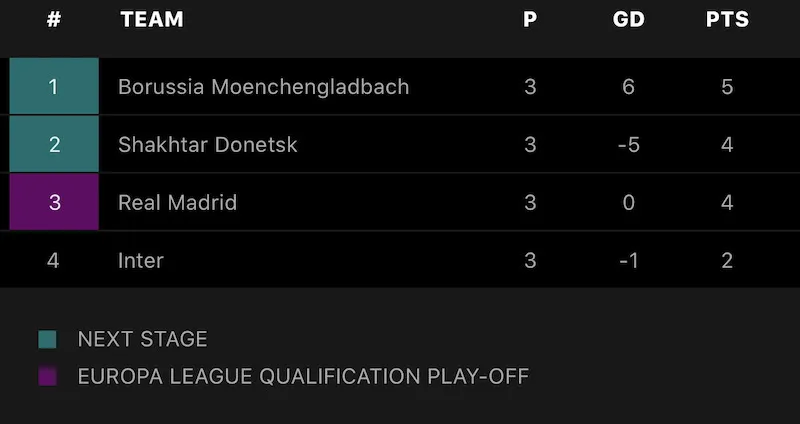Click Shakhtar Donetsk's goal difference -5

pos(628,145)
